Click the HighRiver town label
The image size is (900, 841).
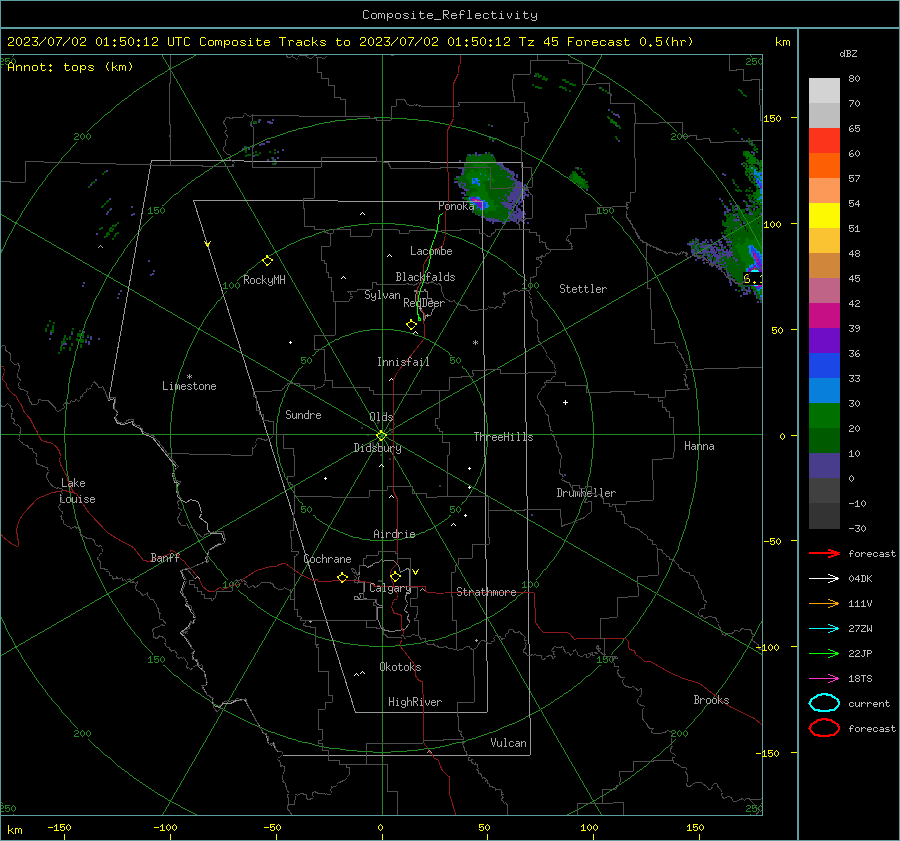tap(415, 702)
